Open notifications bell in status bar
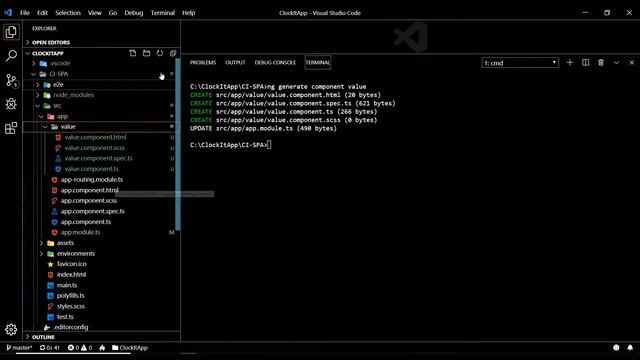Image resolution: width=640 pixels, height=360 pixels. pos(630,348)
